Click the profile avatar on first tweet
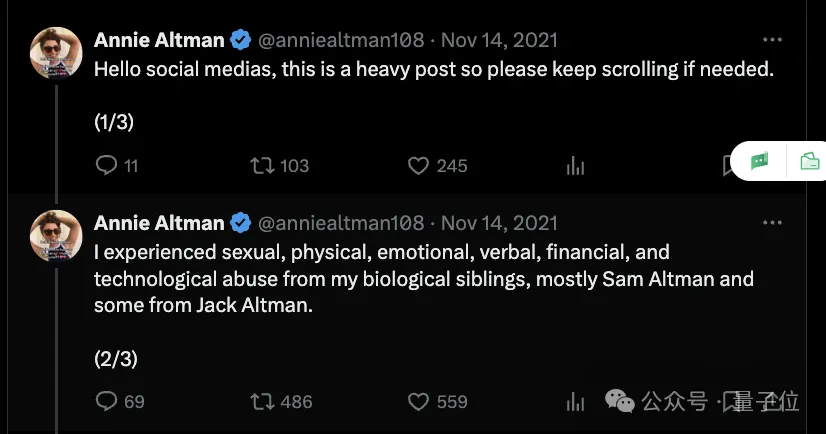The height and width of the screenshot is (434, 826). pyautogui.click(x=56, y=52)
